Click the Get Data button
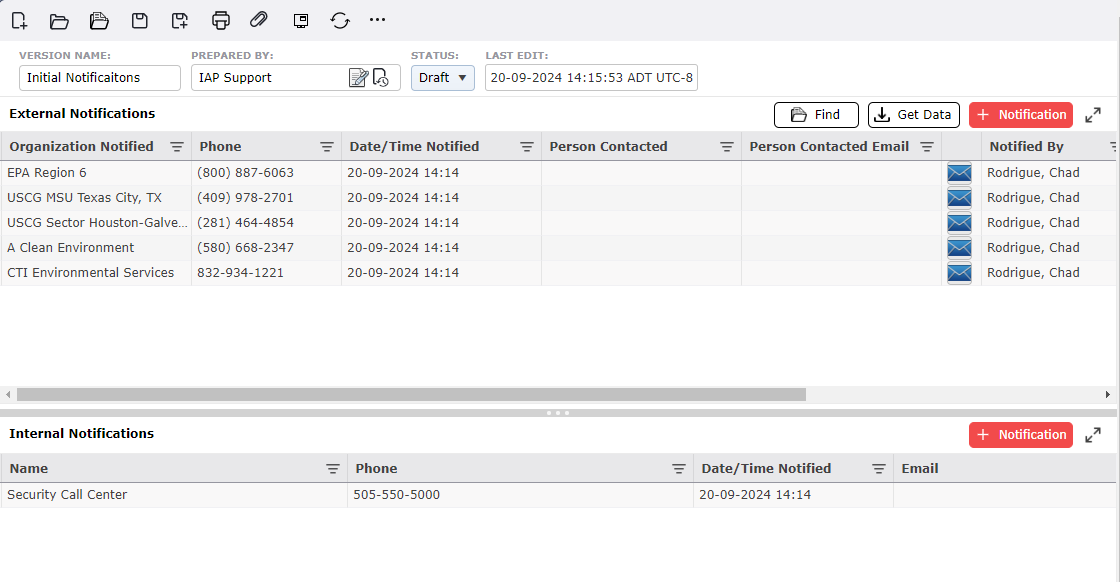This screenshot has width=1120, height=582. (x=913, y=115)
